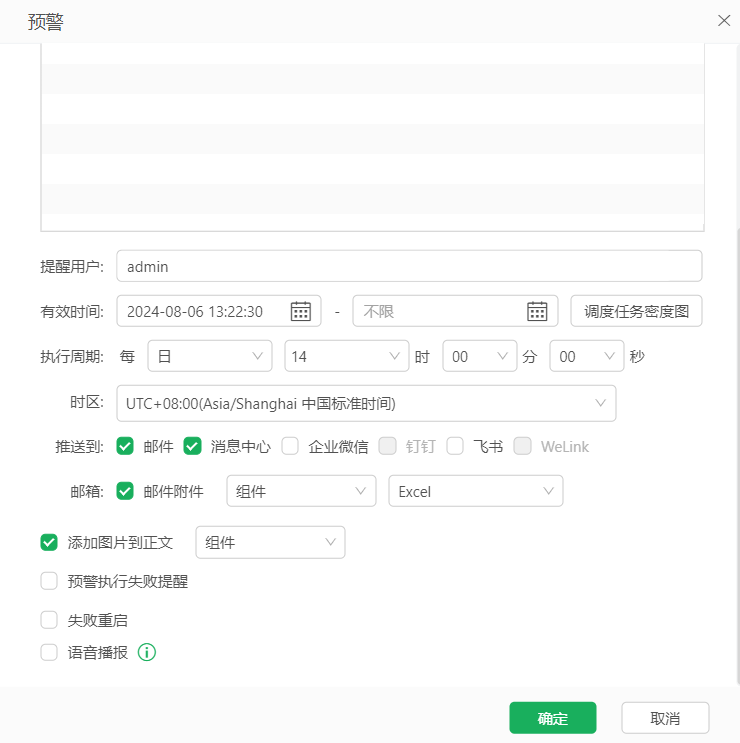Close the 预警 dialog with X
The image size is (740, 743).
click(x=724, y=21)
